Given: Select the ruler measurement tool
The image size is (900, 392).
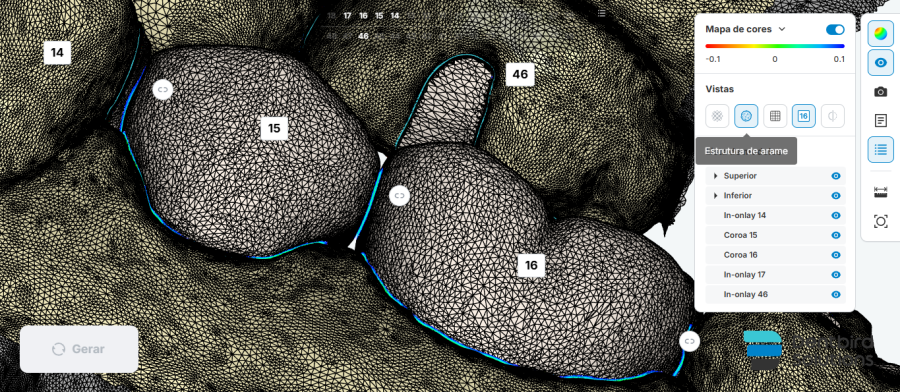Looking at the screenshot, I should [880, 192].
